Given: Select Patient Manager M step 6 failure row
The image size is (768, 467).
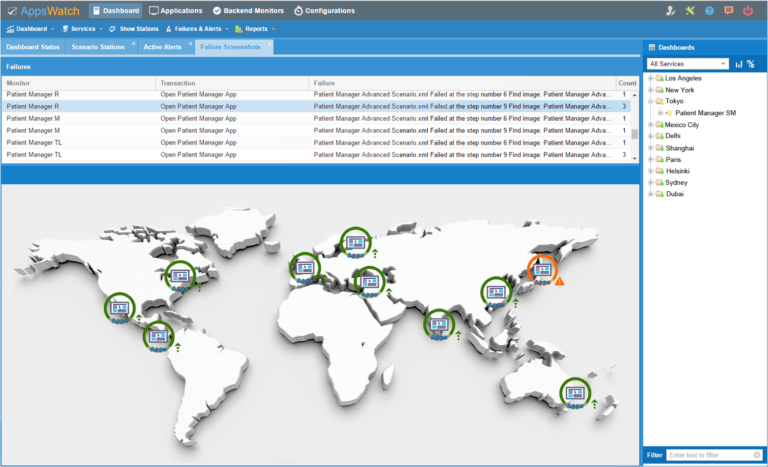Looking at the screenshot, I should point(316,119).
